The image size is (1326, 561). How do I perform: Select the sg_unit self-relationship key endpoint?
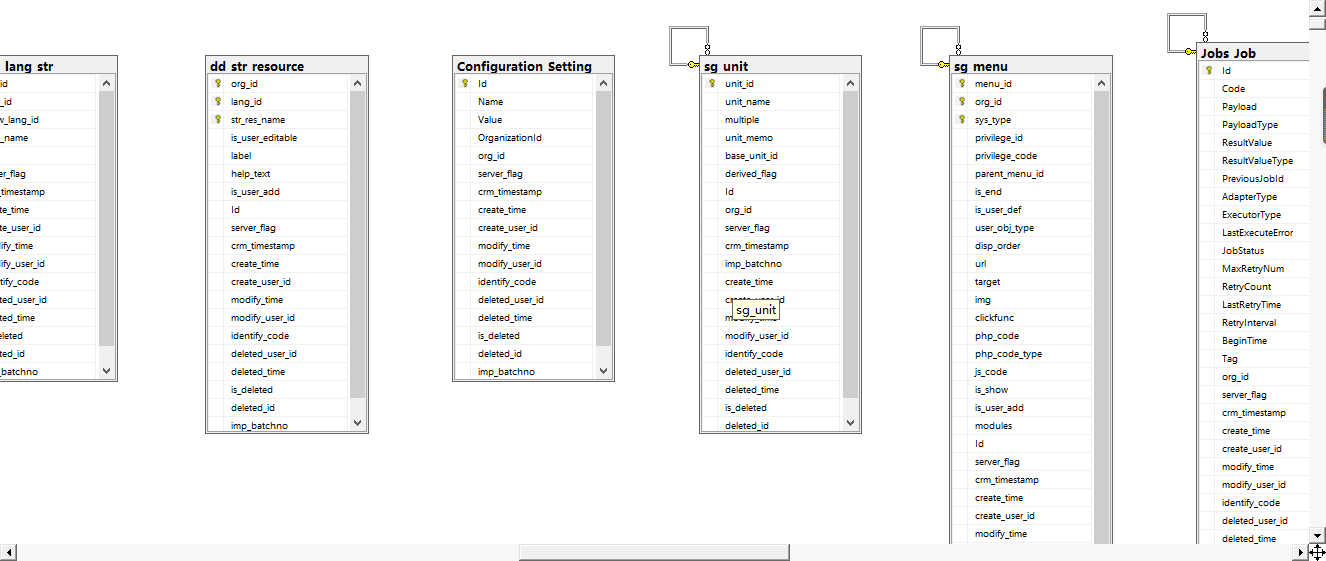point(693,65)
